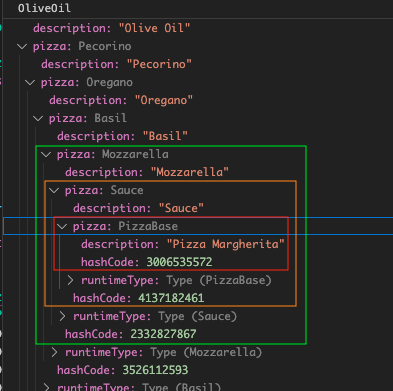This screenshot has width=393, height=391.
Task: Select the Basil type label
Action: click(x=110, y=118)
